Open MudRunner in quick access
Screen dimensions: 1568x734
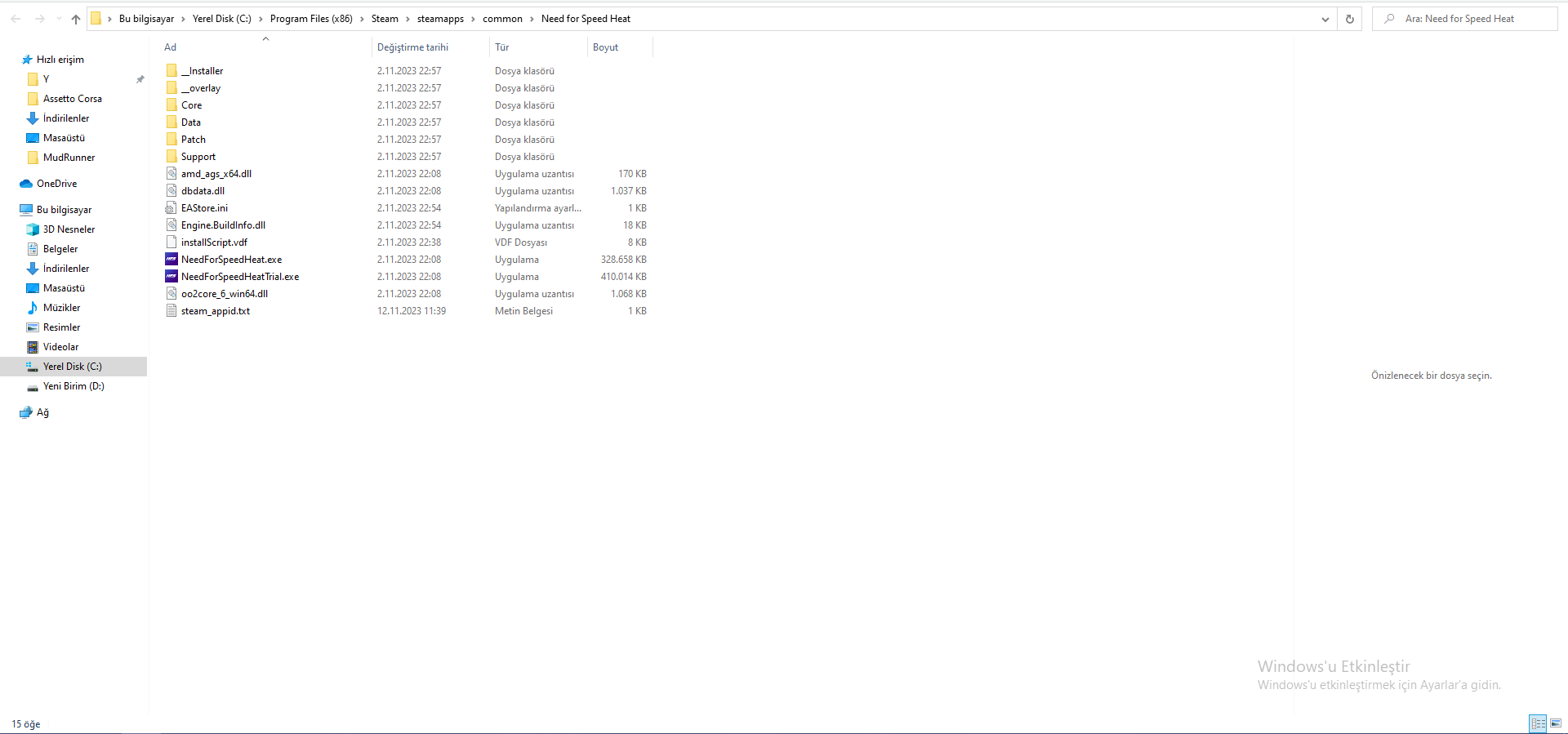(69, 158)
